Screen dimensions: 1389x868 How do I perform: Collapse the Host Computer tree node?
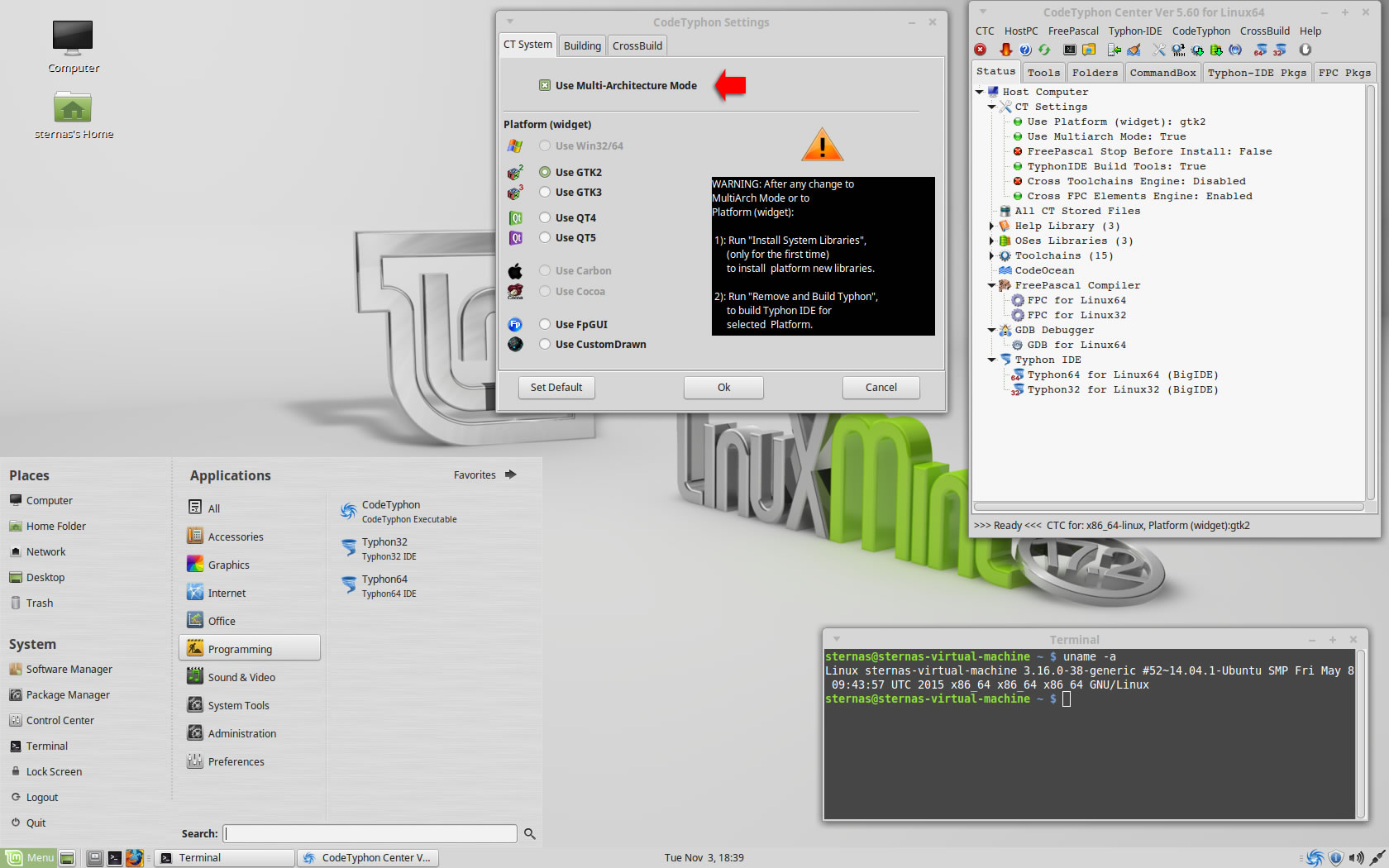pyautogui.click(x=980, y=92)
